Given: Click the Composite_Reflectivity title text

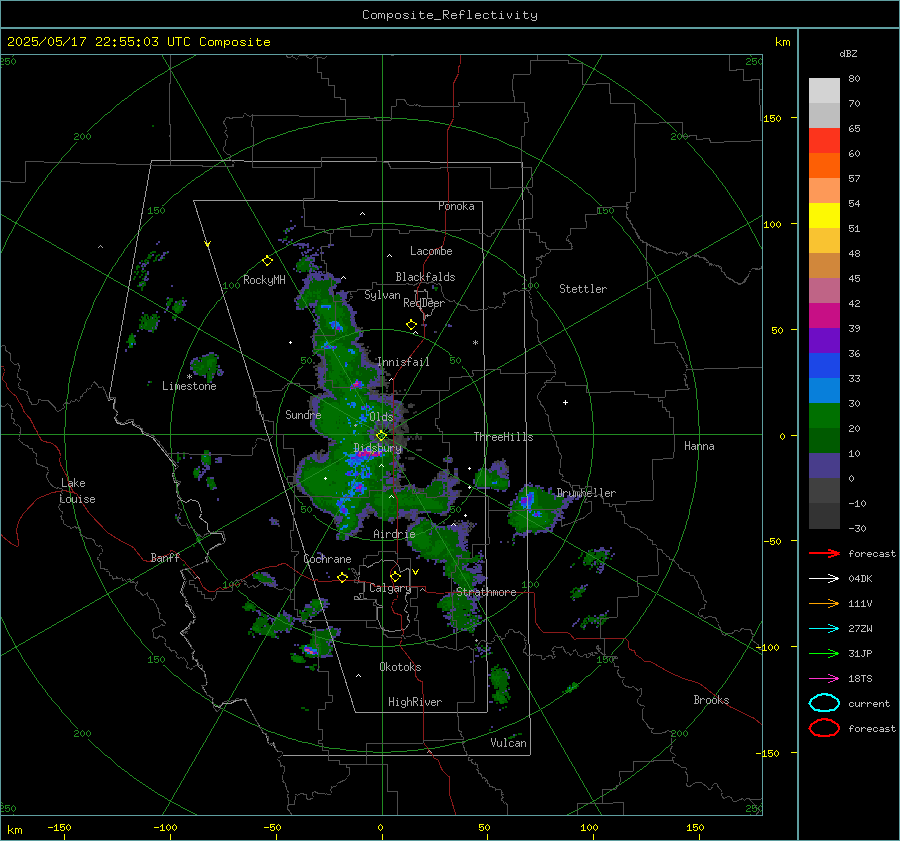Looking at the screenshot, I should tap(449, 15).
